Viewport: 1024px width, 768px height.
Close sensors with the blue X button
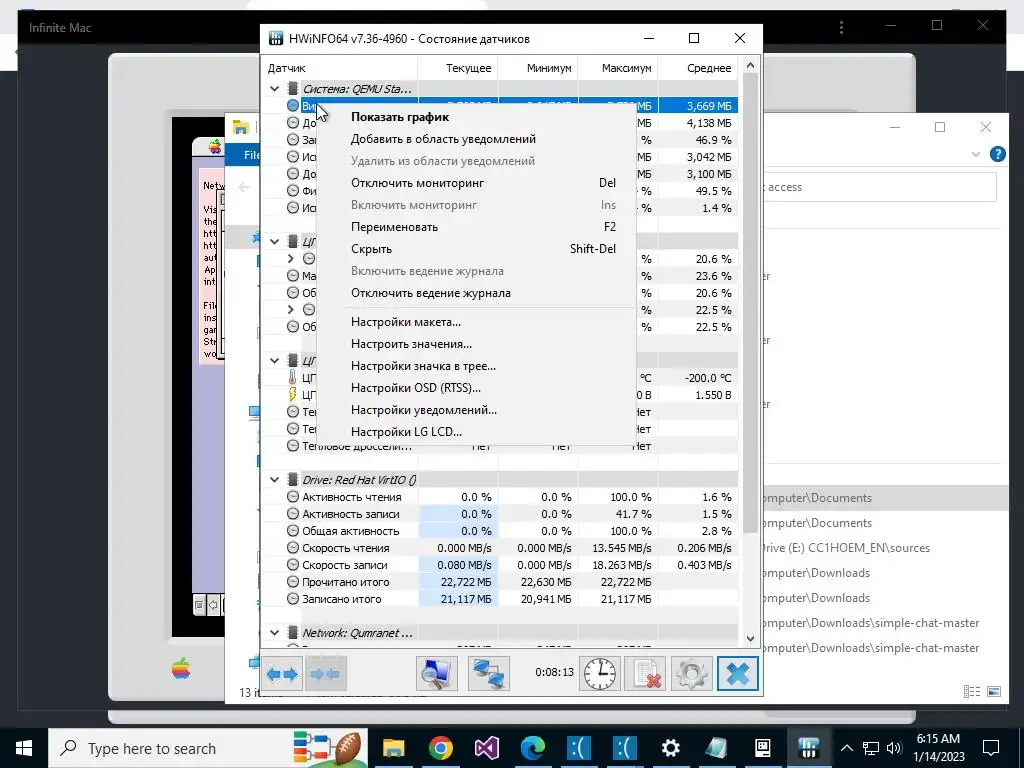738,673
